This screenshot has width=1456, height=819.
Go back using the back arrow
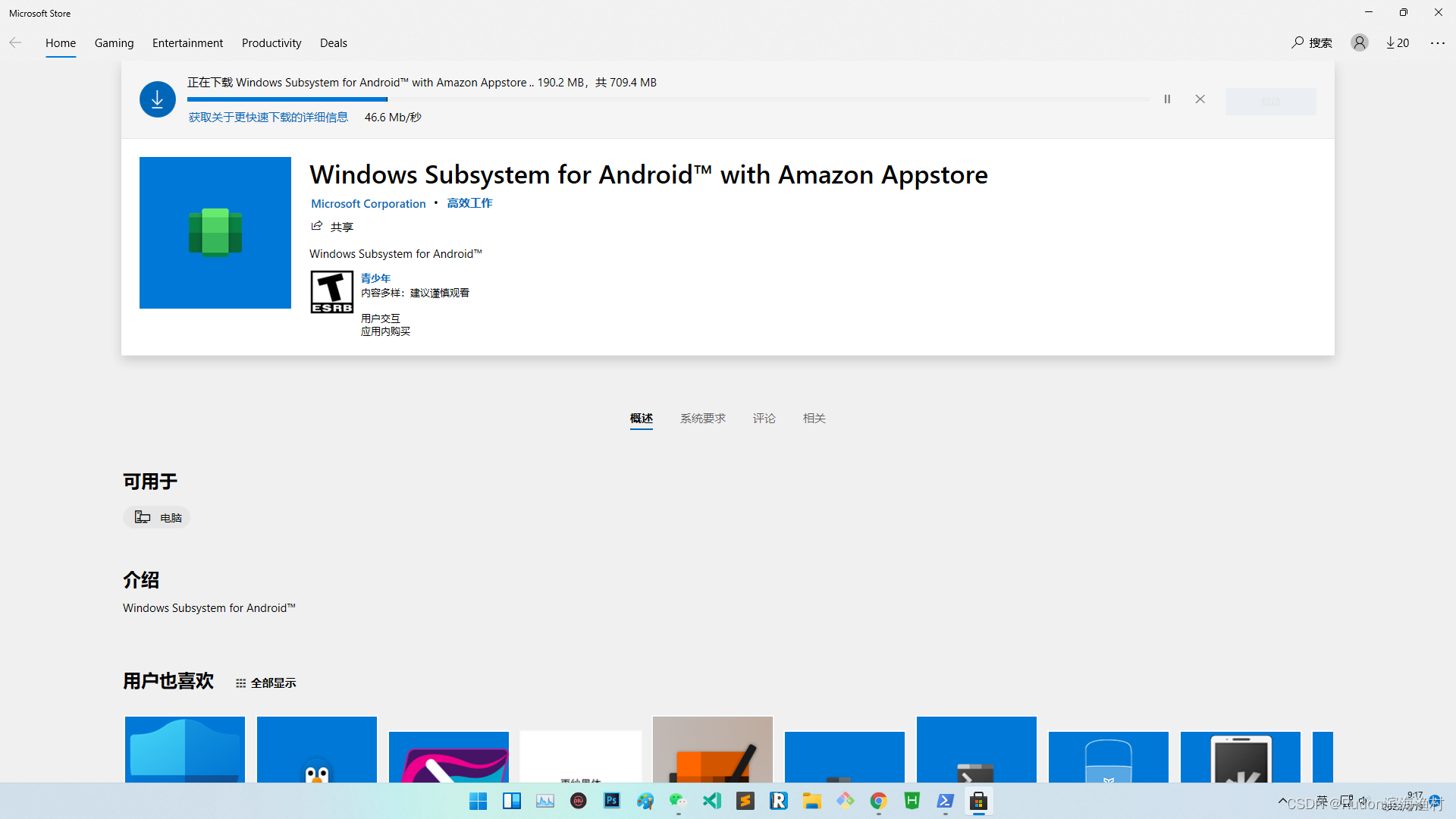pos(15,42)
